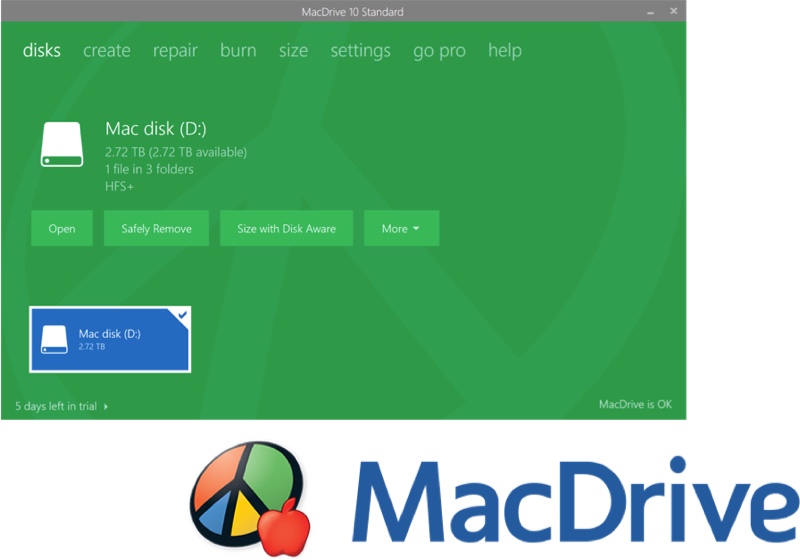Click arrow next to trial days text

point(106,406)
